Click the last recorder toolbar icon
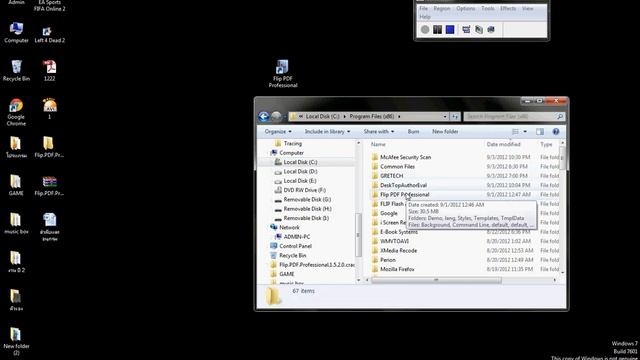 (x=491, y=29)
